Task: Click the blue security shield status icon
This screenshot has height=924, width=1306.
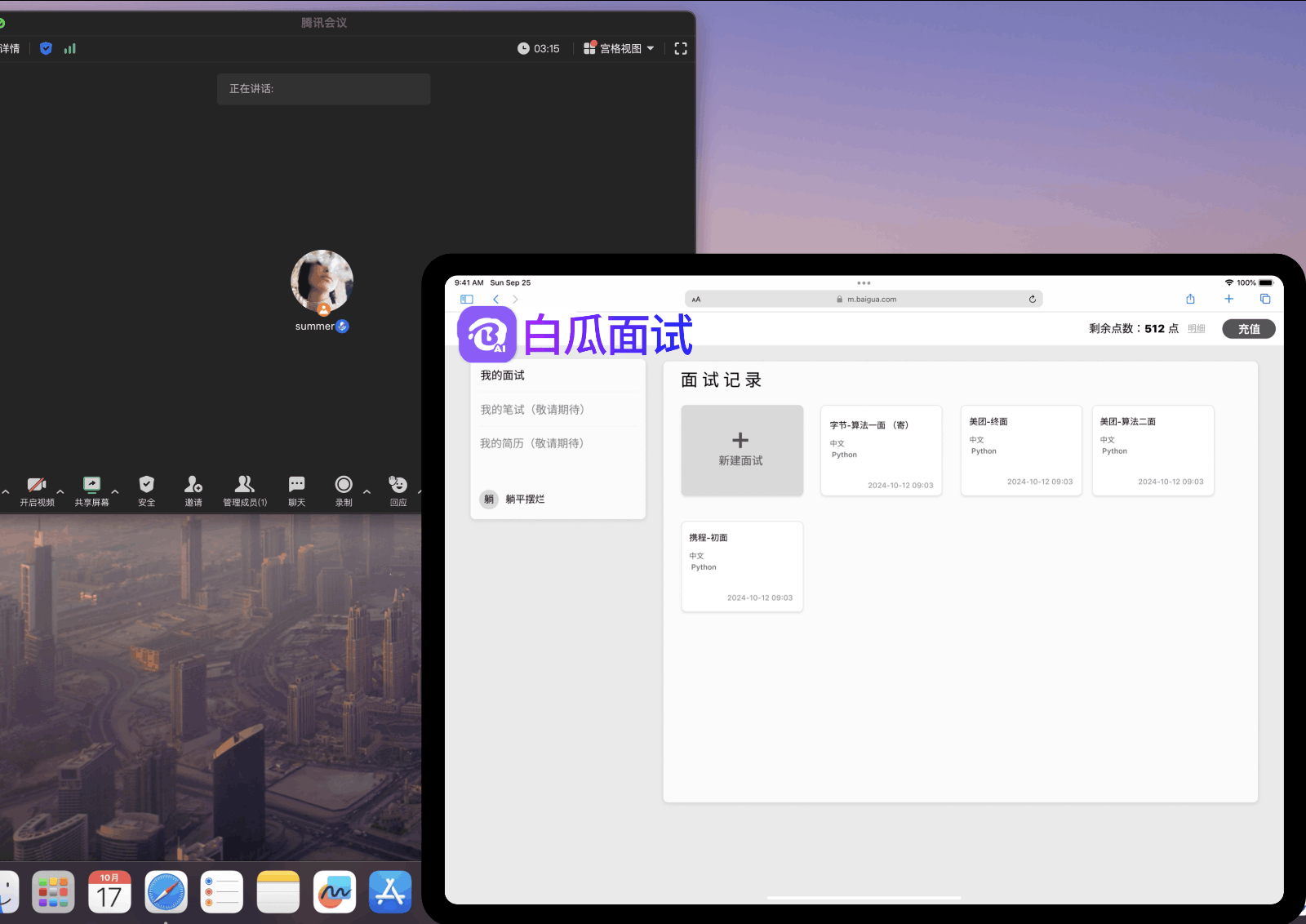Action: 46,48
